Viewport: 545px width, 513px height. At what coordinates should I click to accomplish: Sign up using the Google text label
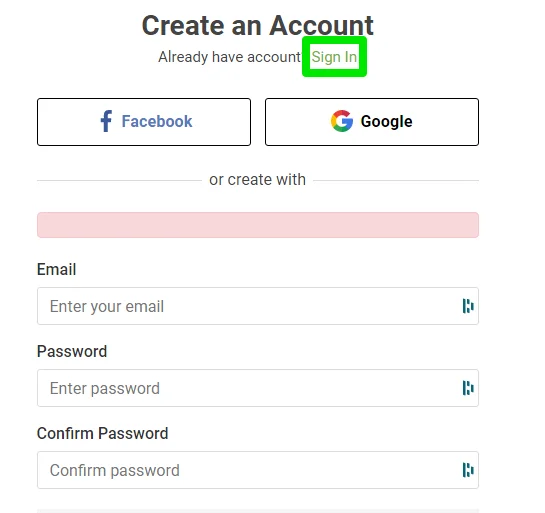[x=387, y=122]
